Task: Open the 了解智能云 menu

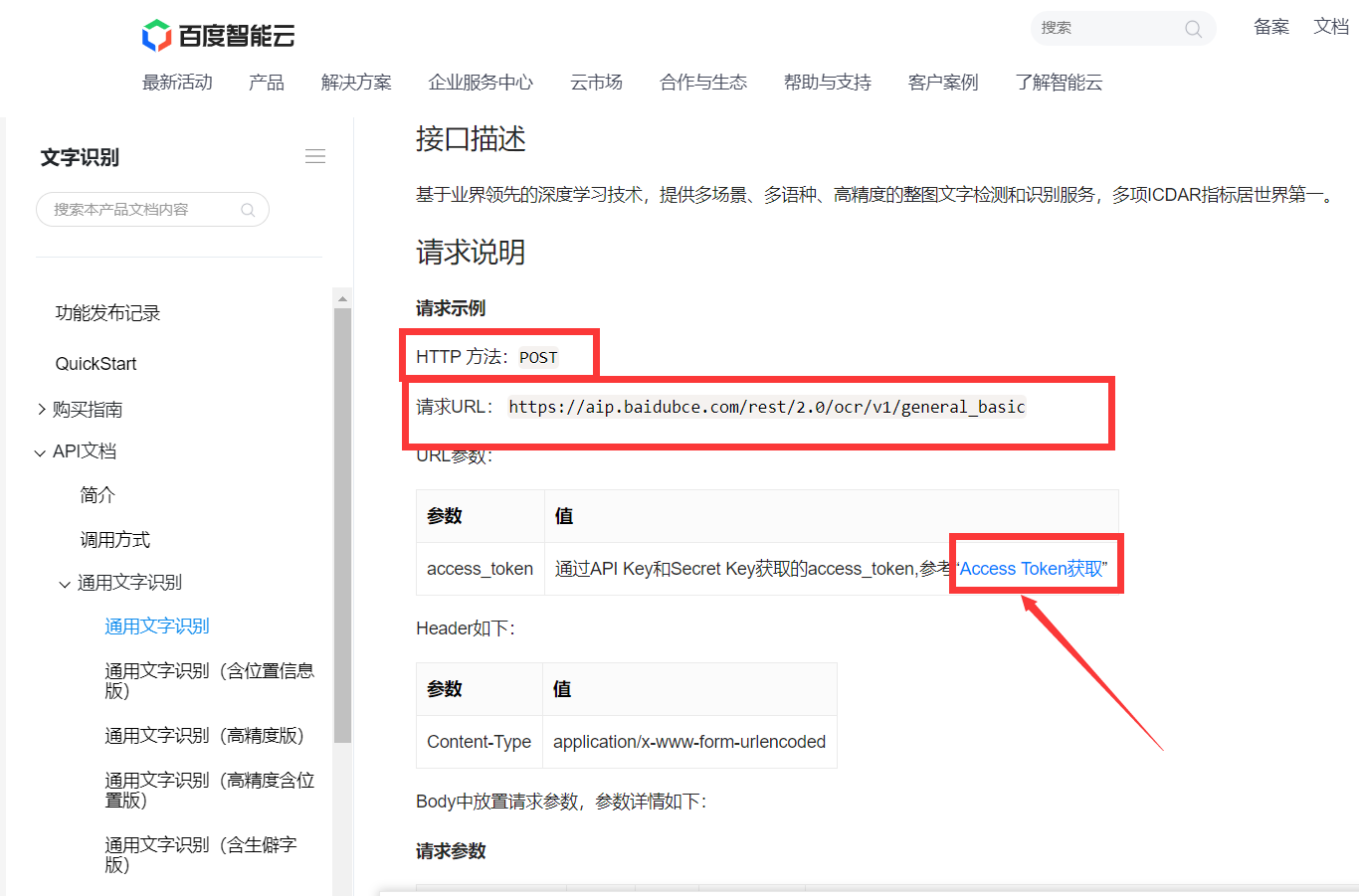Action: click(1059, 83)
